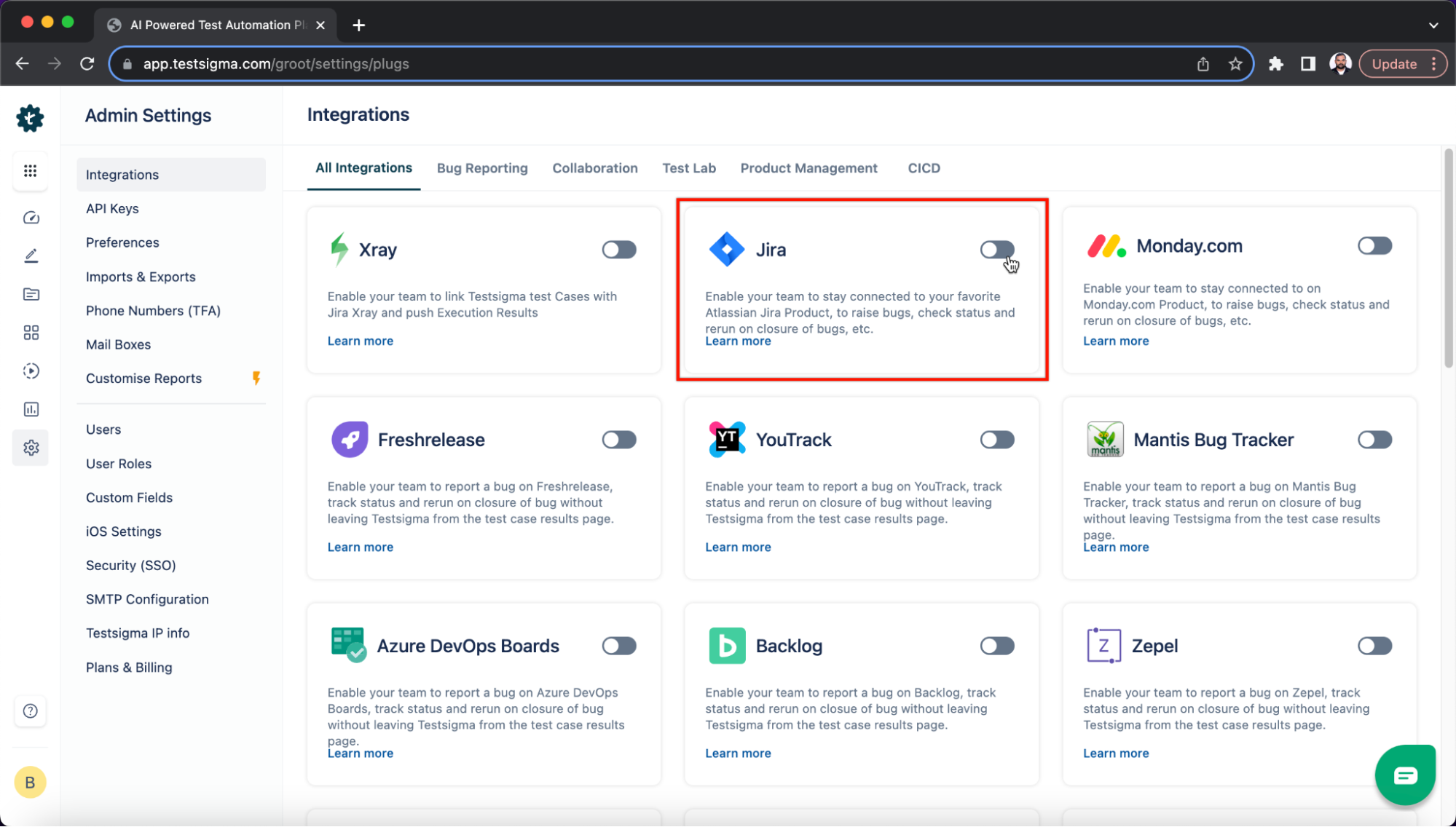Click the Mantis Bug Tracker logo

coord(1105,440)
